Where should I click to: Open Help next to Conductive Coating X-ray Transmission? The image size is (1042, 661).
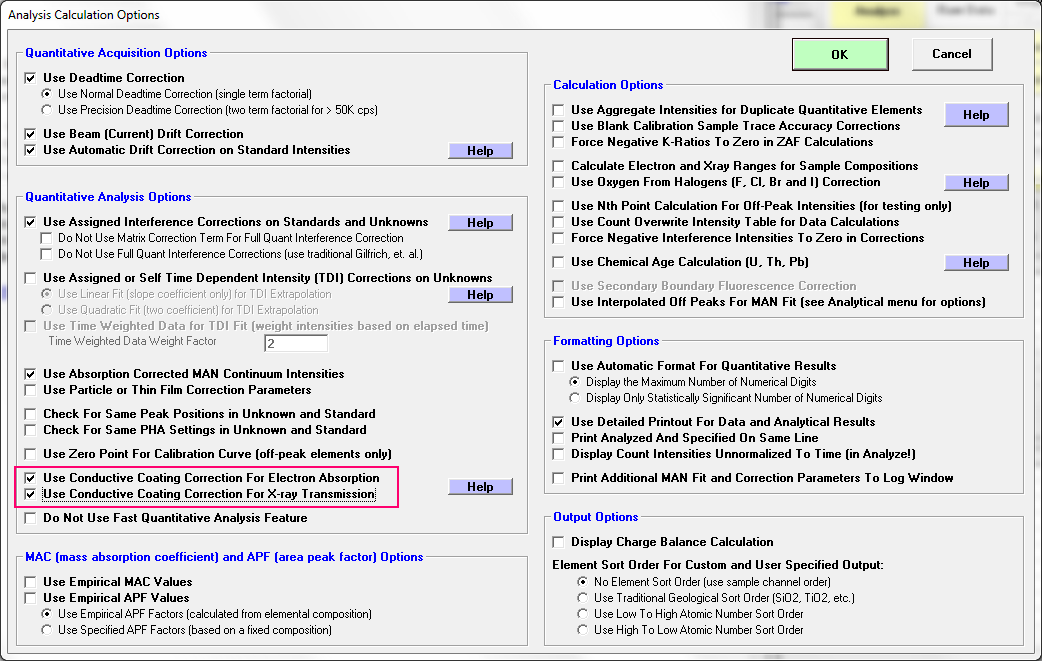coord(480,487)
